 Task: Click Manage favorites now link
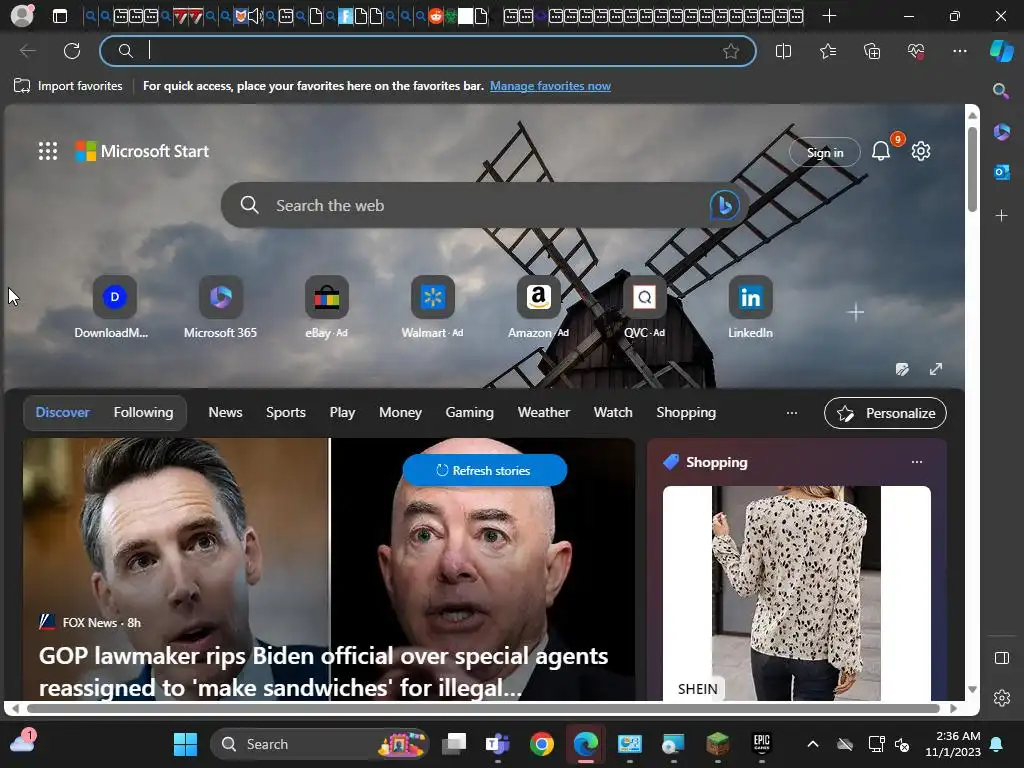click(551, 86)
